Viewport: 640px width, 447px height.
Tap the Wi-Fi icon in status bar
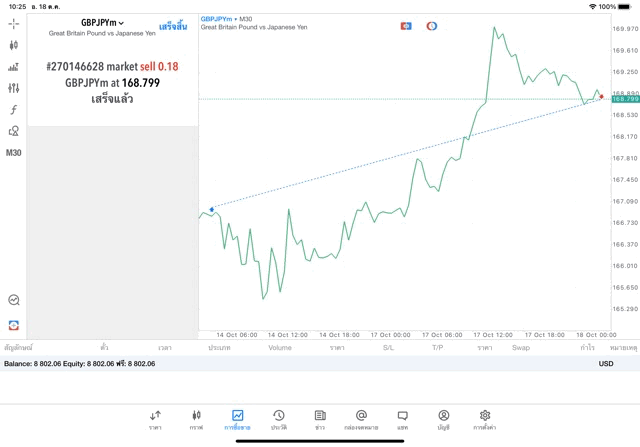click(592, 7)
